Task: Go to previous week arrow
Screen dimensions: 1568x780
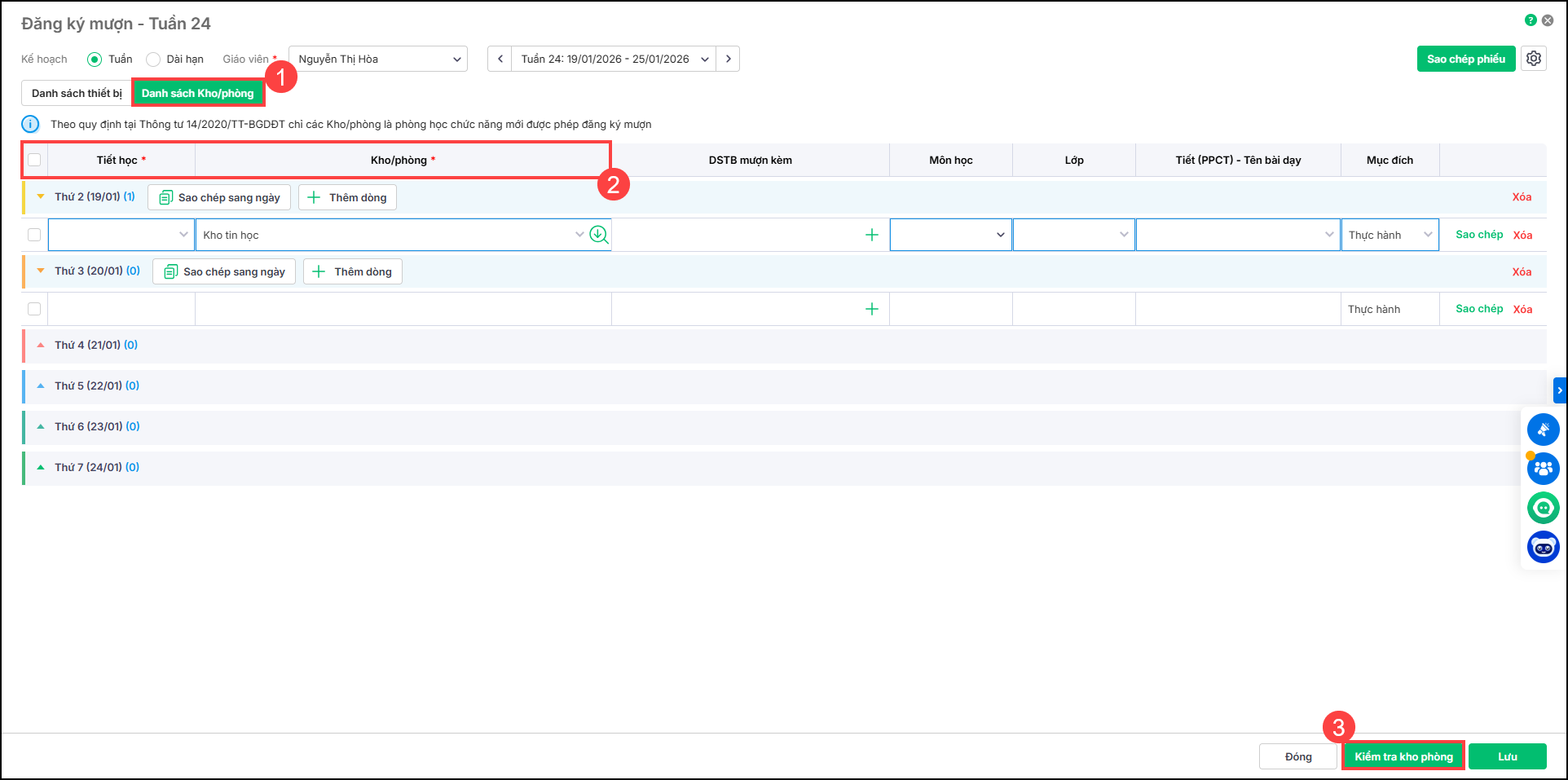Action: click(x=500, y=59)
